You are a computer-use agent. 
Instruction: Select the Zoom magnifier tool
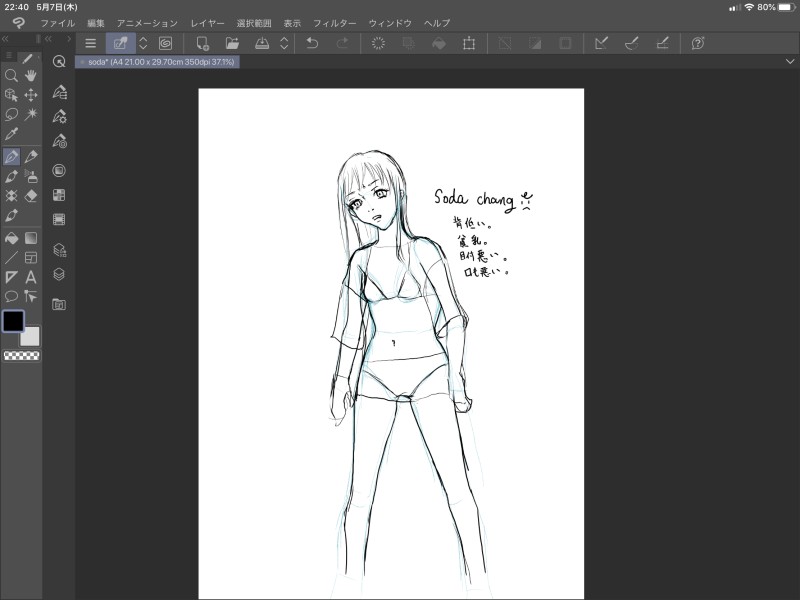11,76
